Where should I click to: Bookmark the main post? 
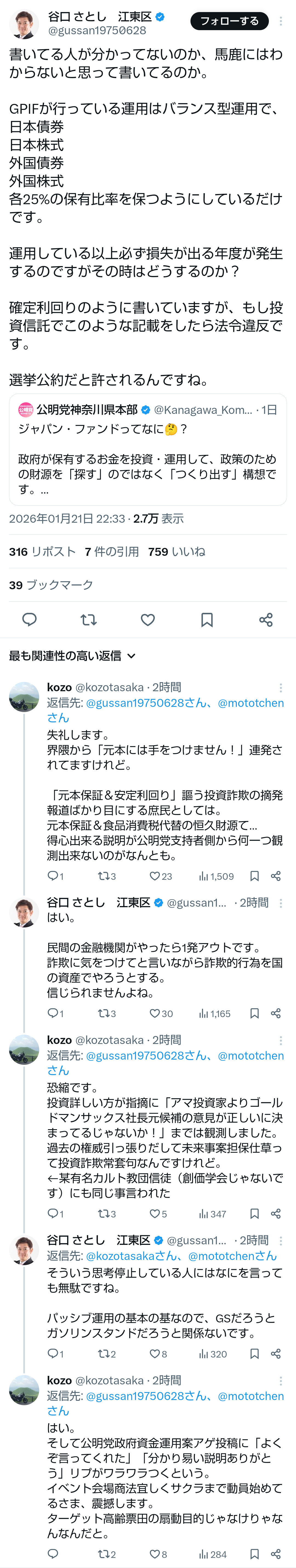(x=206, y=620)
